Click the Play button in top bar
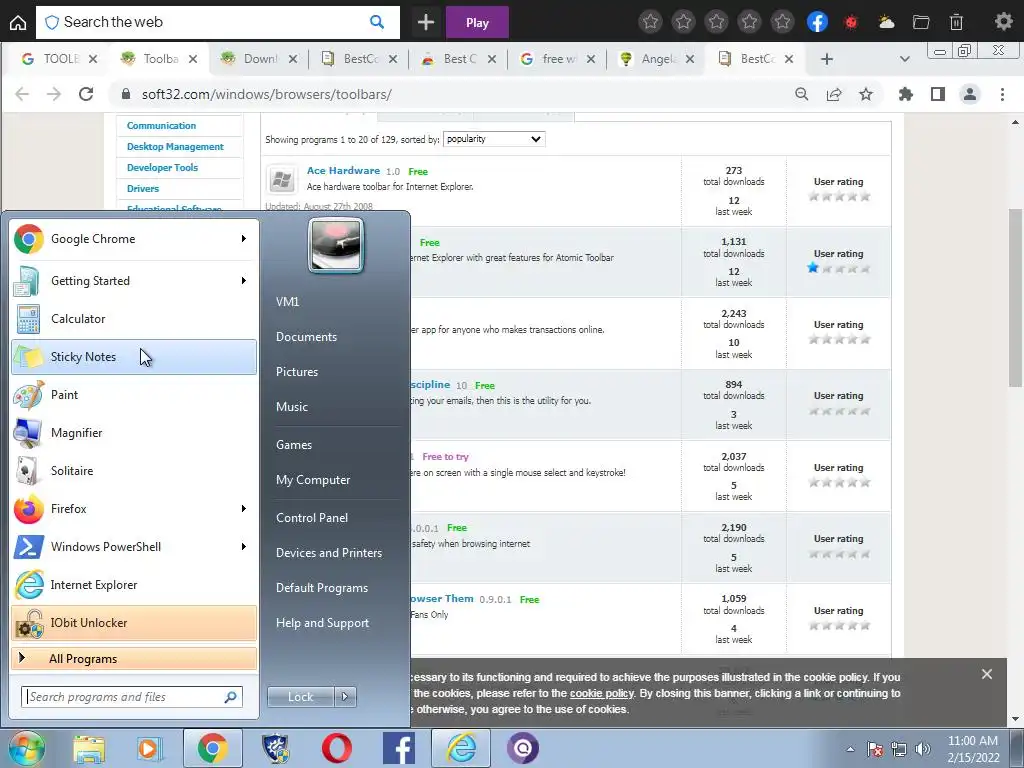Viewport: 1024px width, 768px height. tap(477, 23)
